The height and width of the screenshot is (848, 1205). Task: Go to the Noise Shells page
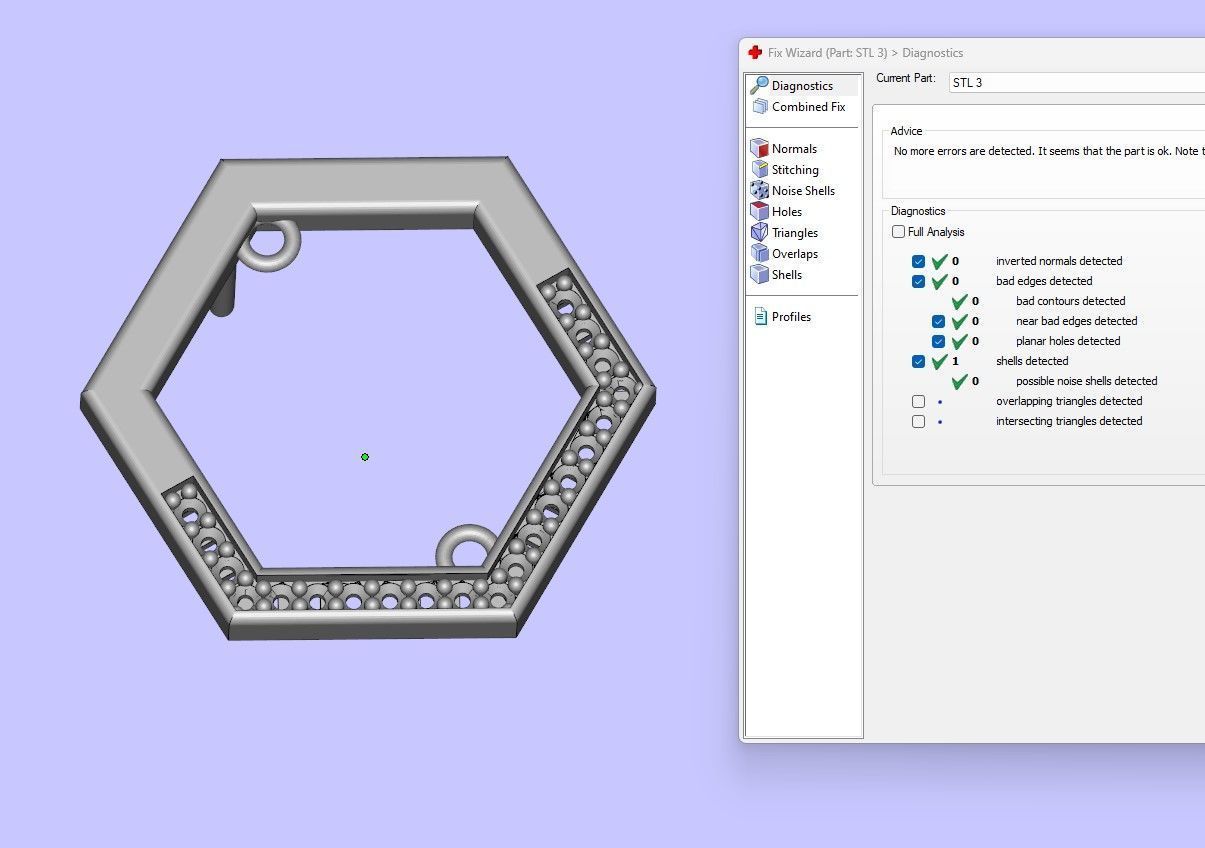(x=803, y=191)
